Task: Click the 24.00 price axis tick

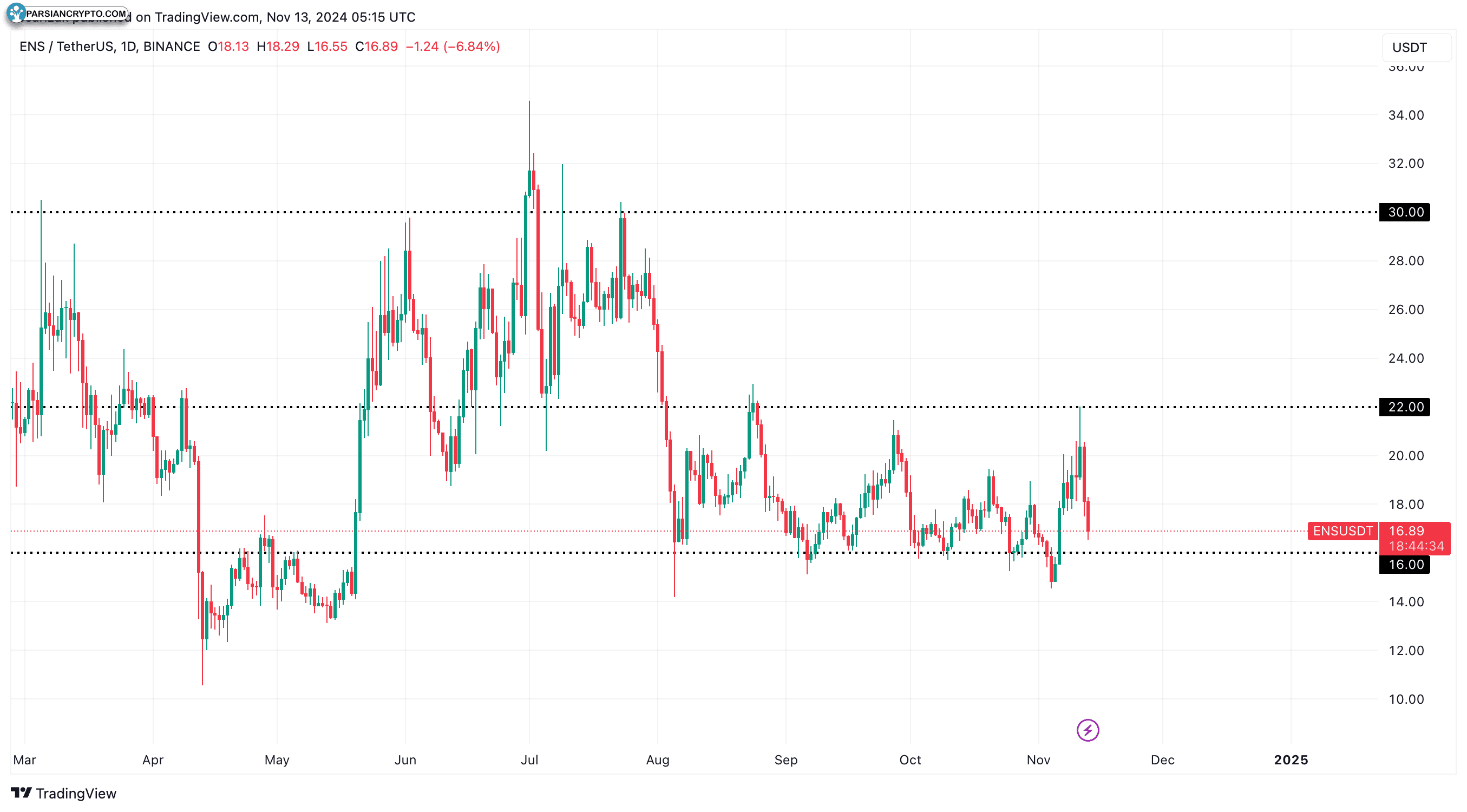Action: coord(1405,358)
